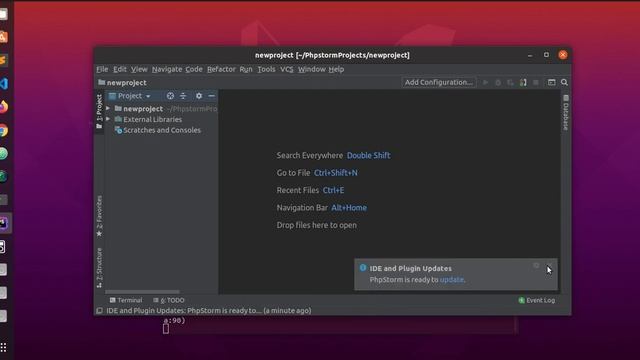Select Scratches and Consoles item
The width and height of the screenshot is (640, 360).
162,130
